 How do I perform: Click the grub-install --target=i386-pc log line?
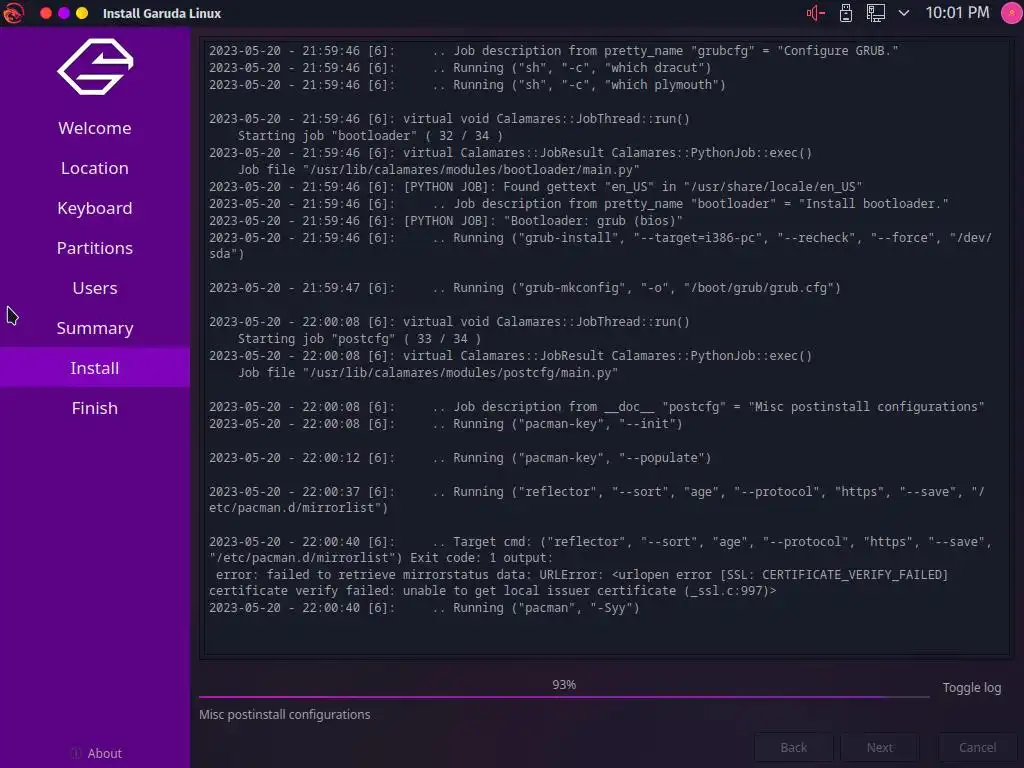[x=601, y=246]
